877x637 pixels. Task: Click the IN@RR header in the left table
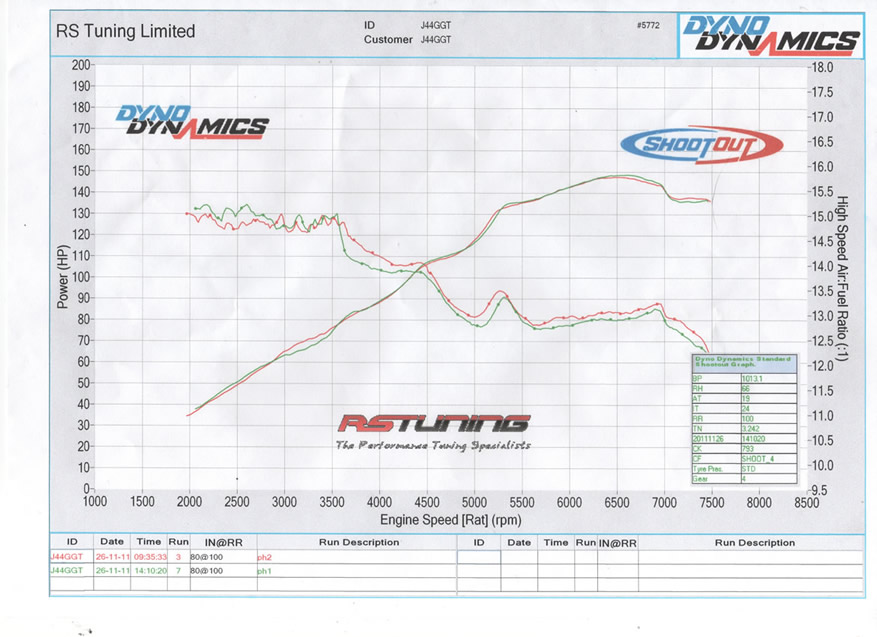[218, 543]
